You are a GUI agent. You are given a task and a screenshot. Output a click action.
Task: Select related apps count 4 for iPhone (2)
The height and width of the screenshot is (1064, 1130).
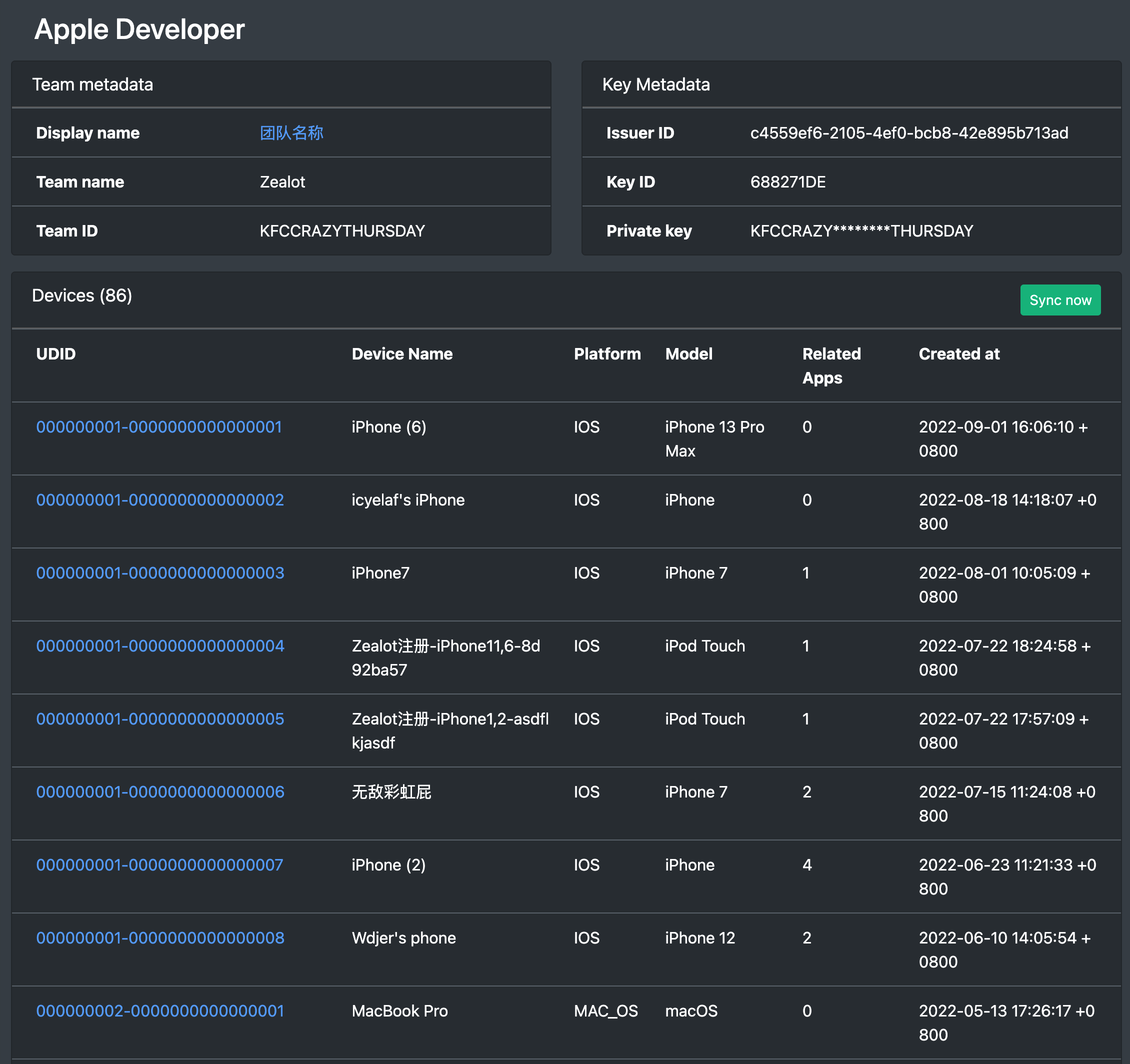806,864
